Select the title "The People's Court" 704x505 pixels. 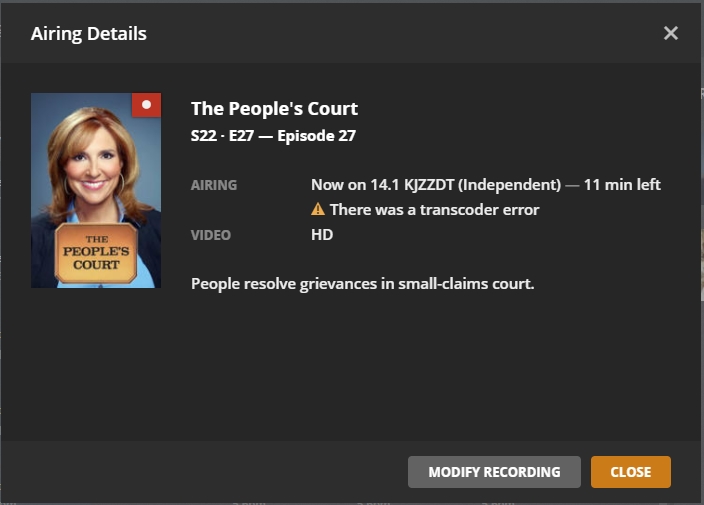click(x=274, y=109)
